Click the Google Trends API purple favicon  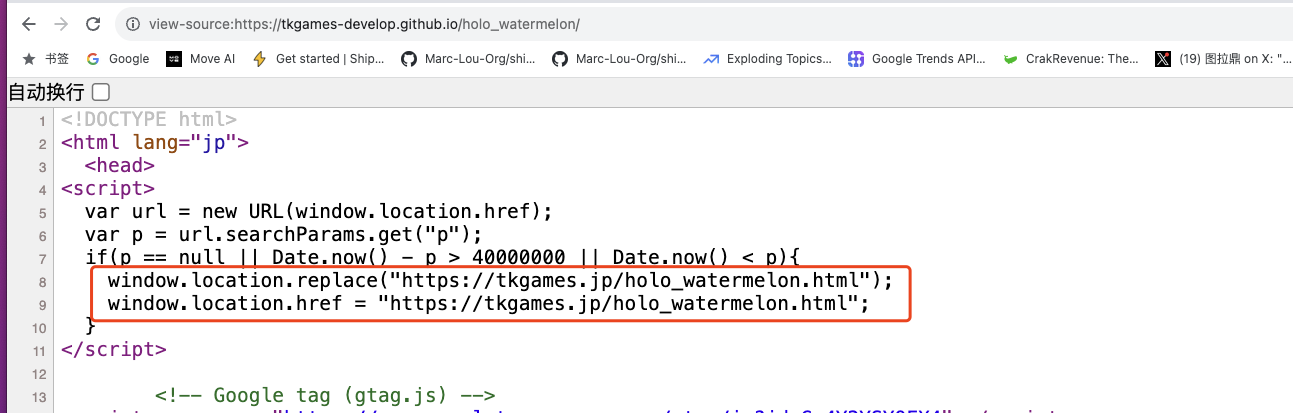[x=856, y=59]
